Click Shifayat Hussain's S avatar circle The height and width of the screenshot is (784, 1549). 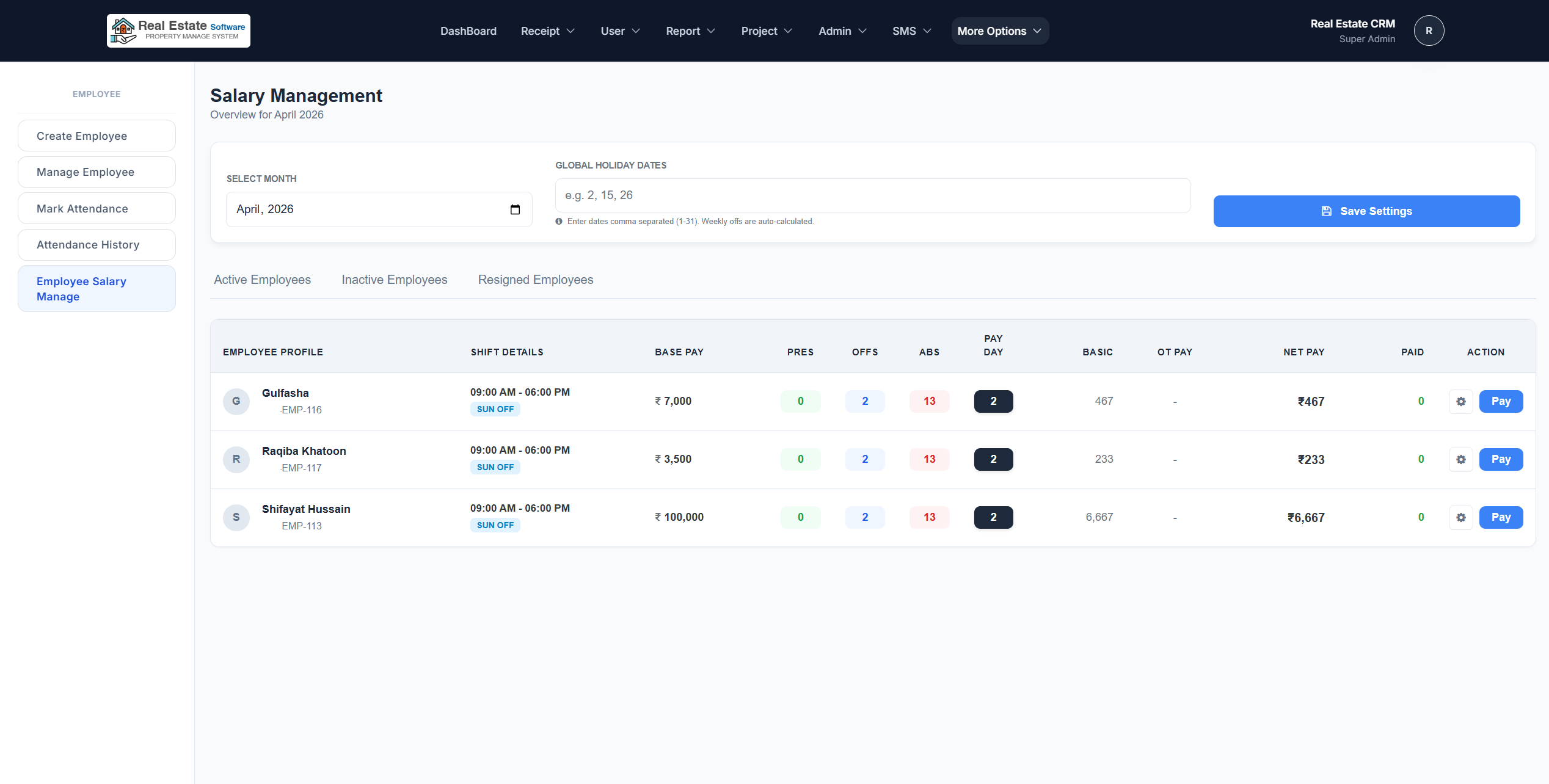tap(236, 517)
